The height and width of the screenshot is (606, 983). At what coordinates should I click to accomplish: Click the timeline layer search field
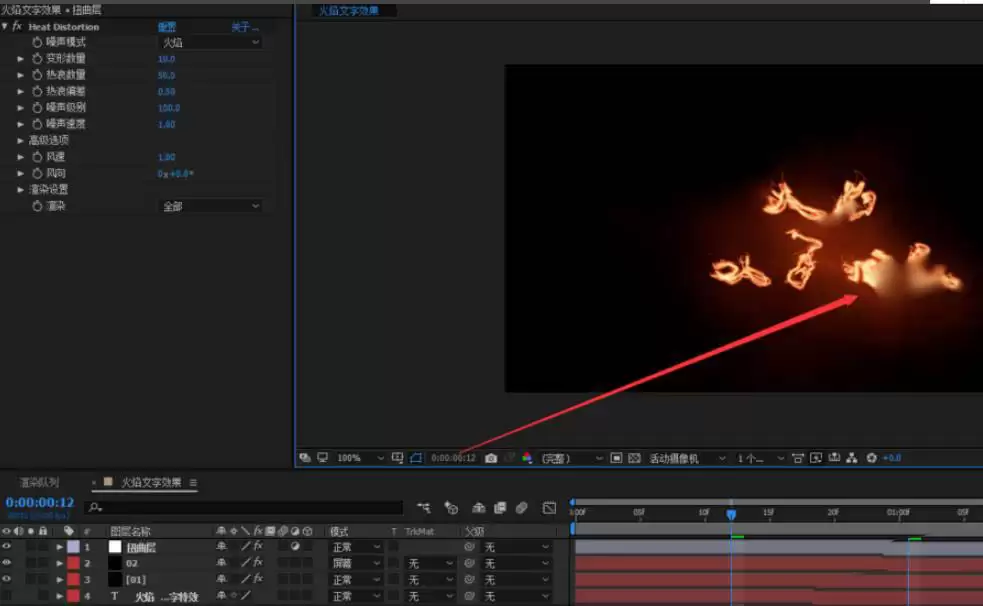tap(244, 508)
